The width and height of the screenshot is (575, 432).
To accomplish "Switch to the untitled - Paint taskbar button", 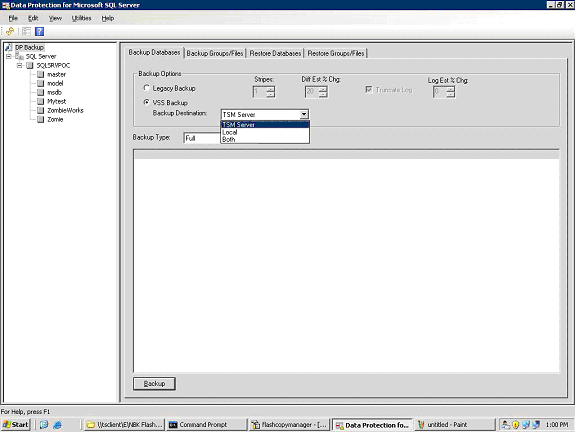I will click(x=455, y=425).
